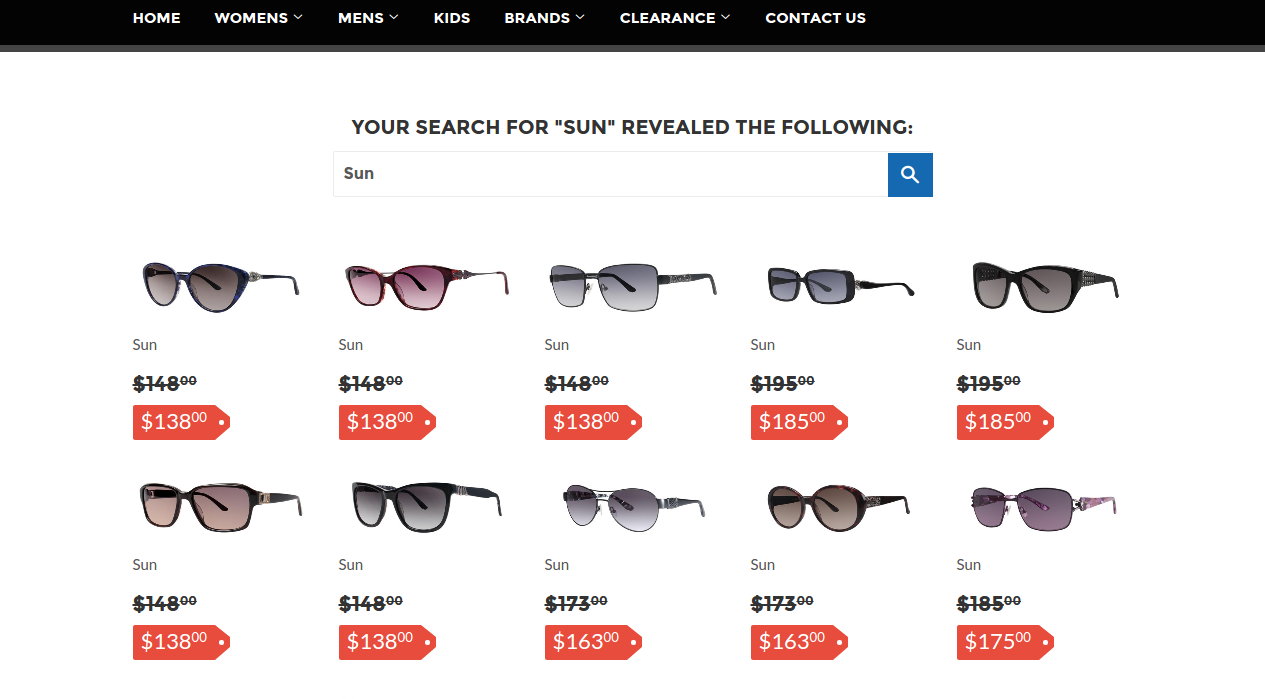Open the Contact Us page
Screen dimensions: 1265x699
815,18
